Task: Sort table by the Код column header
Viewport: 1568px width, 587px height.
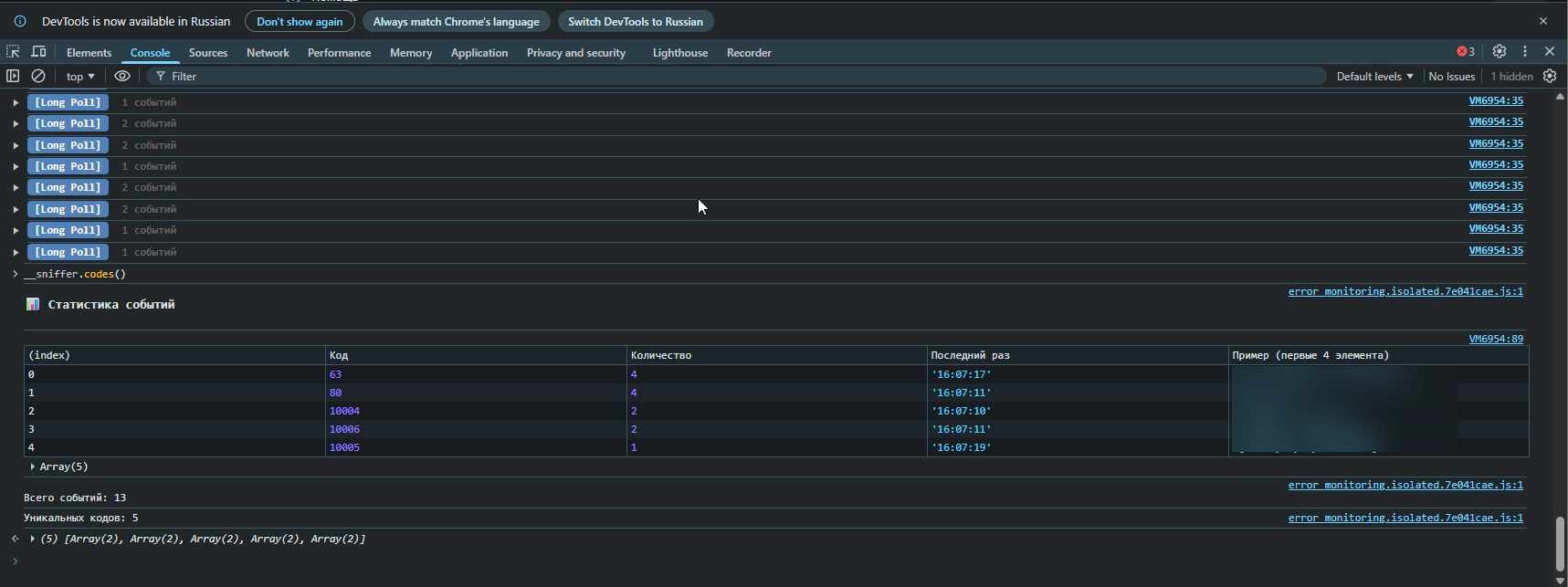Action: pyautogui.click(x=476, y=355)
